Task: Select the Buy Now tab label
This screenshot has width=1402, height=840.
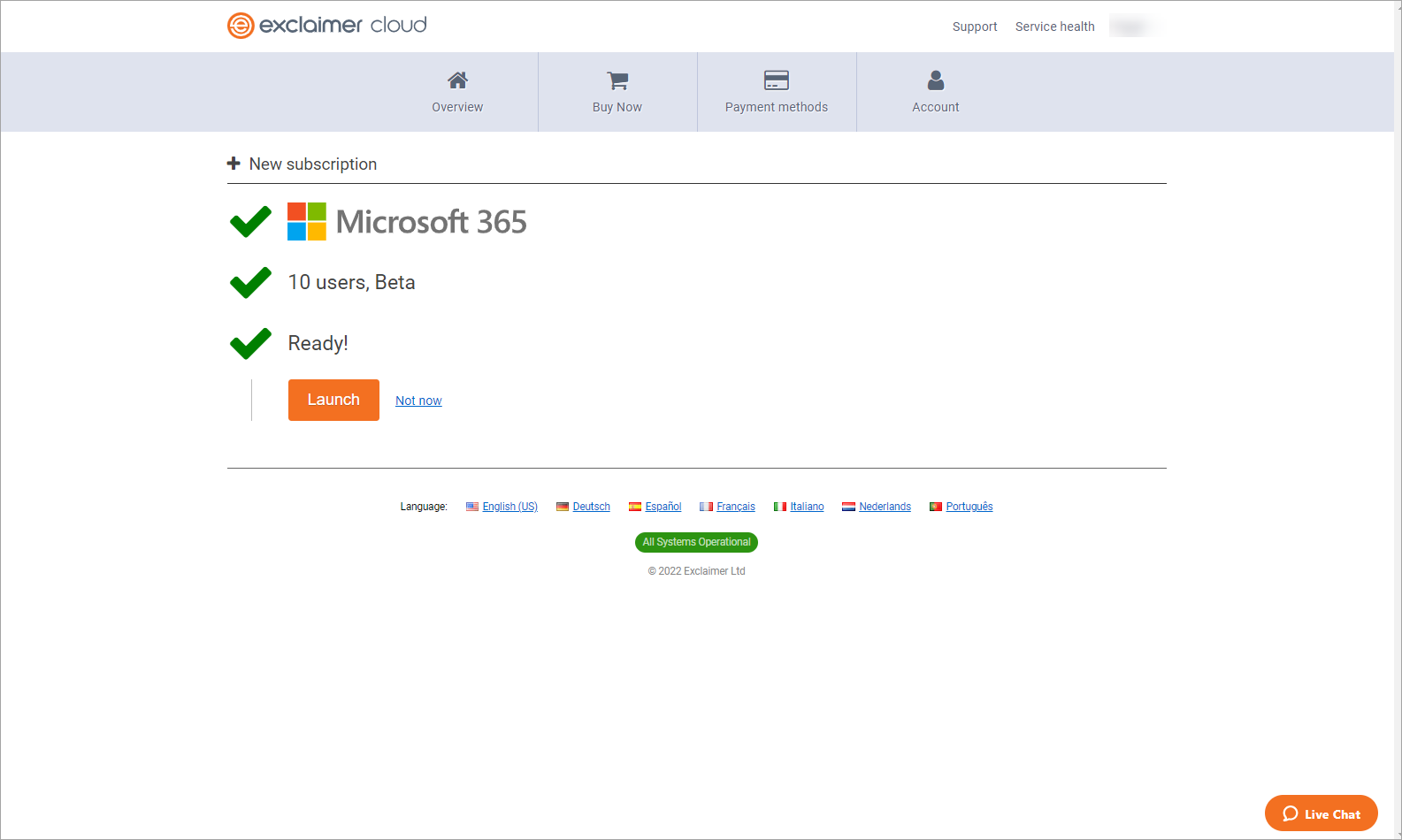Action: [x=617, y=107]
